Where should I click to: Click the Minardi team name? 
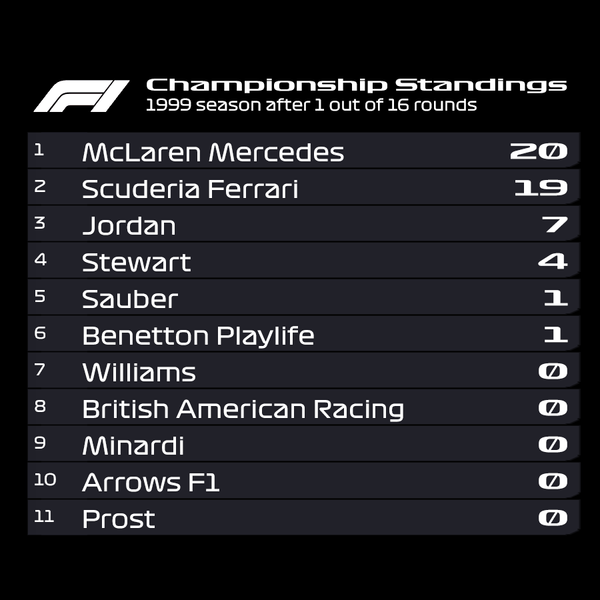click(133, 446)
